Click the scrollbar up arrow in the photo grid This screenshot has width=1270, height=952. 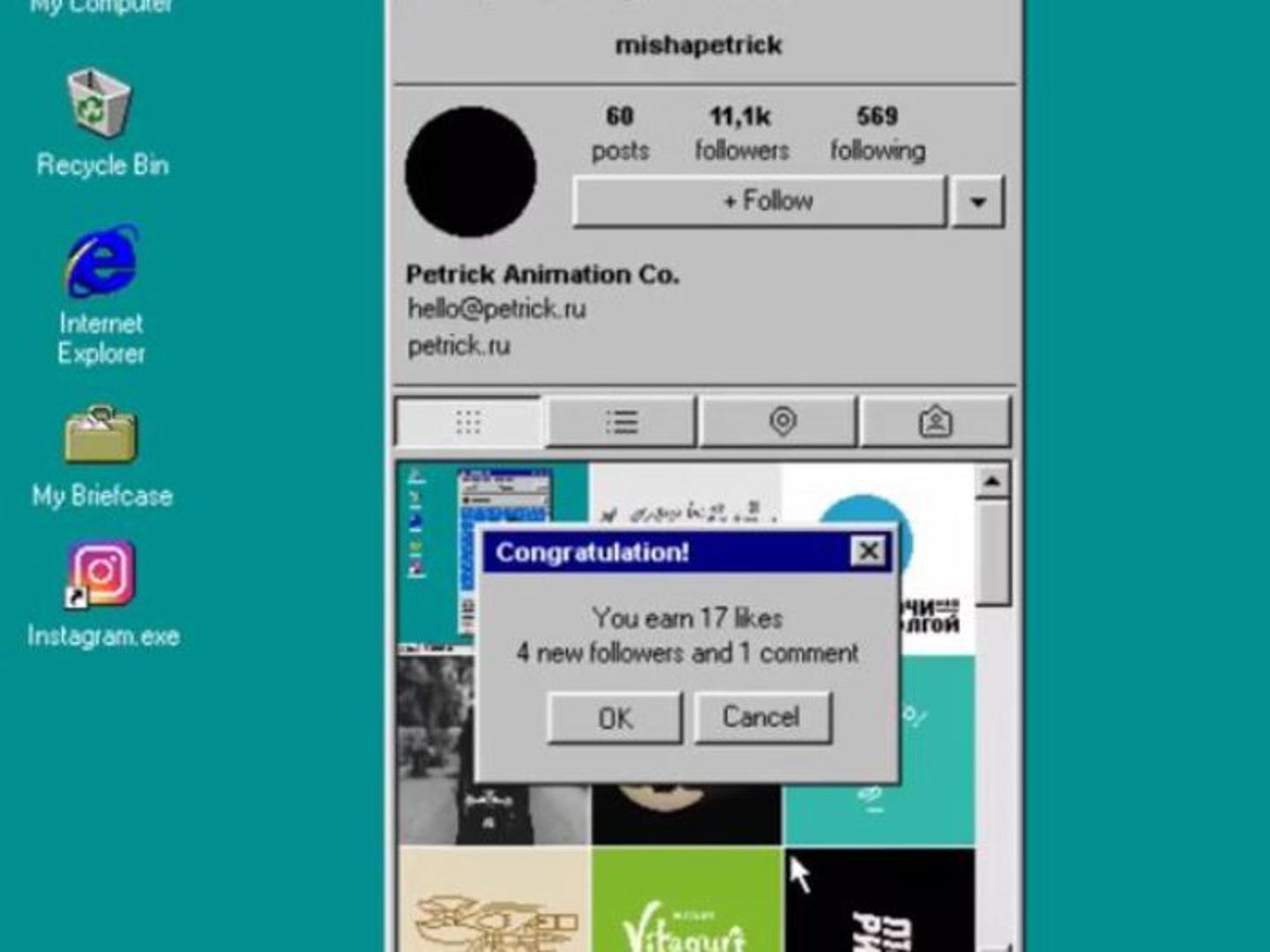[x=992, y=481]
